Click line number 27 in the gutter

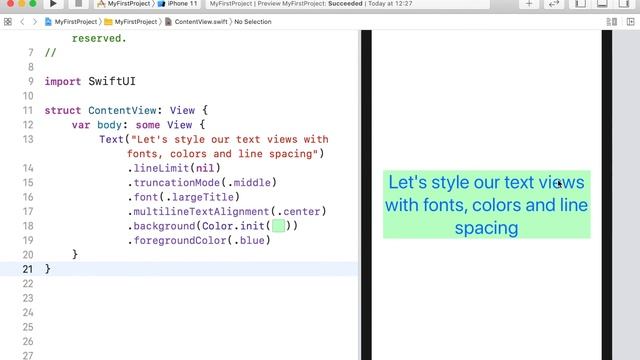(28, 356)
